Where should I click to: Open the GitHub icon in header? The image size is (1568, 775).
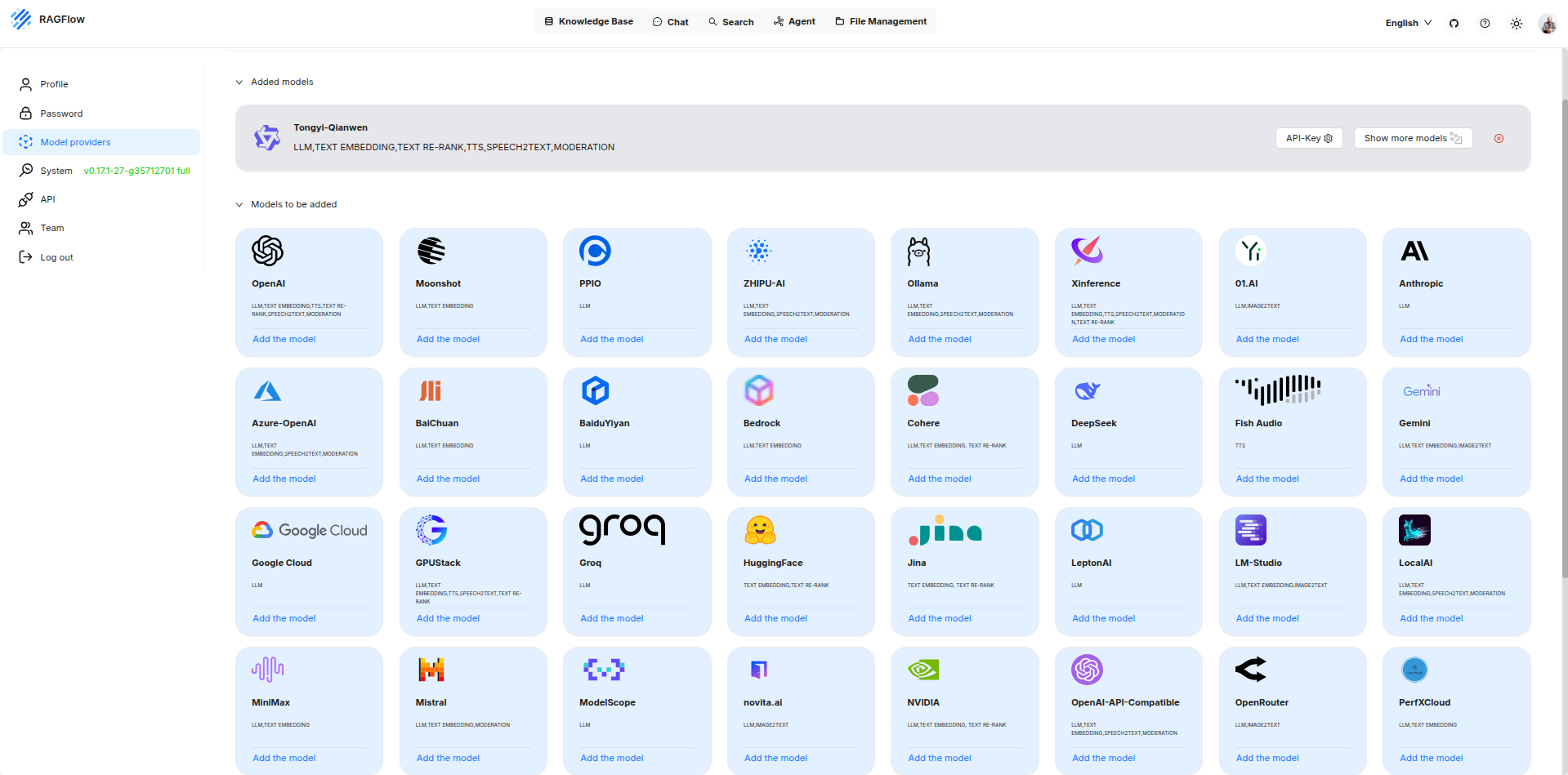click(x=1454, y=23)
